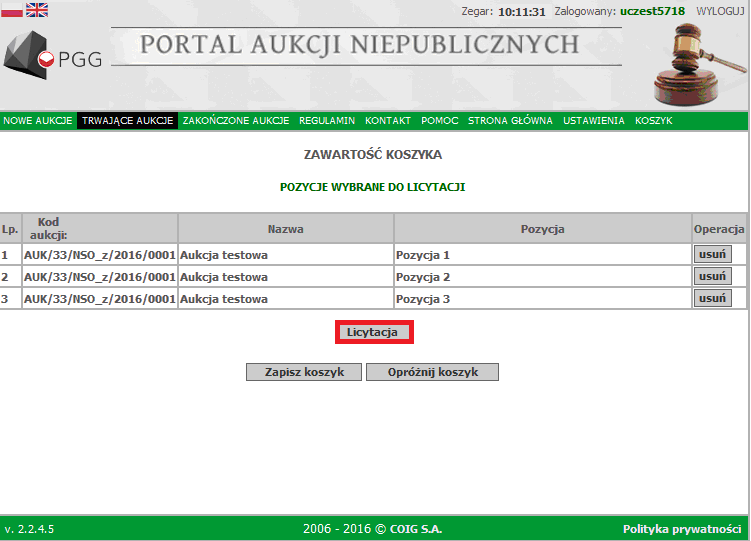Click ZAWARTOŚĆ KOSZYKA heading
Viewport: 751px width, 541px height.
coord(373,155)
